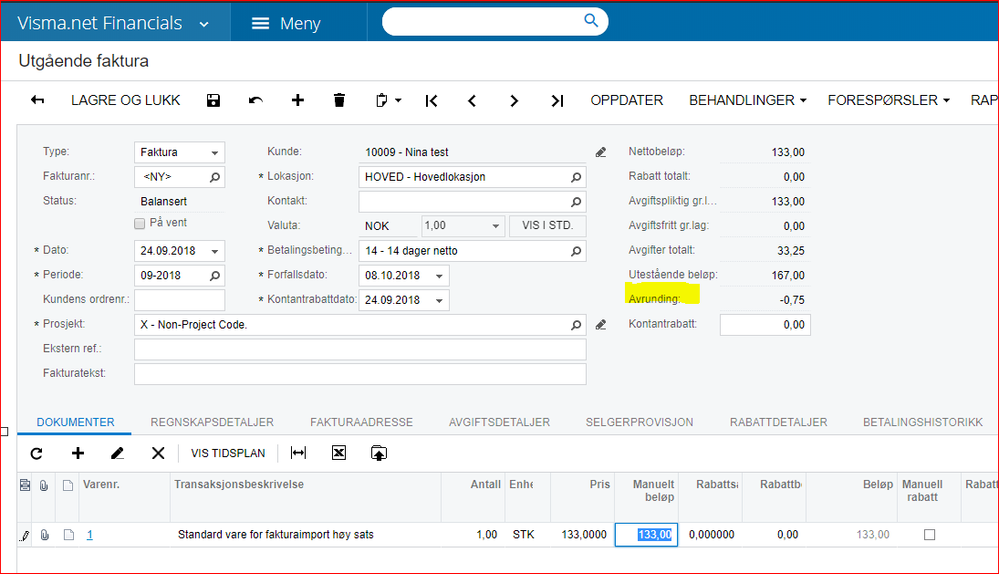Open Kontakt lookup magnifier

pos(576,202)
